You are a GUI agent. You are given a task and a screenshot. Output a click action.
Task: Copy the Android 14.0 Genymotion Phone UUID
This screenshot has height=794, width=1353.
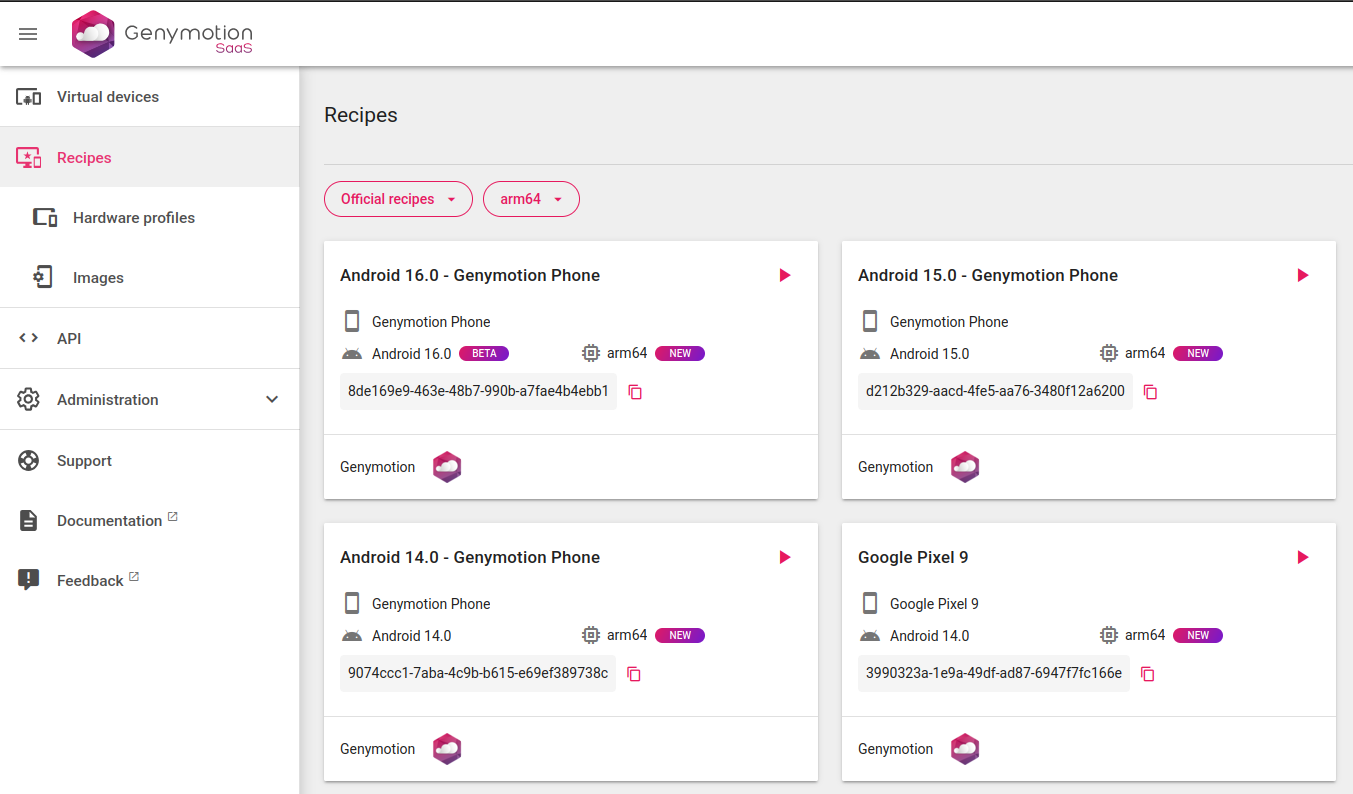pos(634,674)
